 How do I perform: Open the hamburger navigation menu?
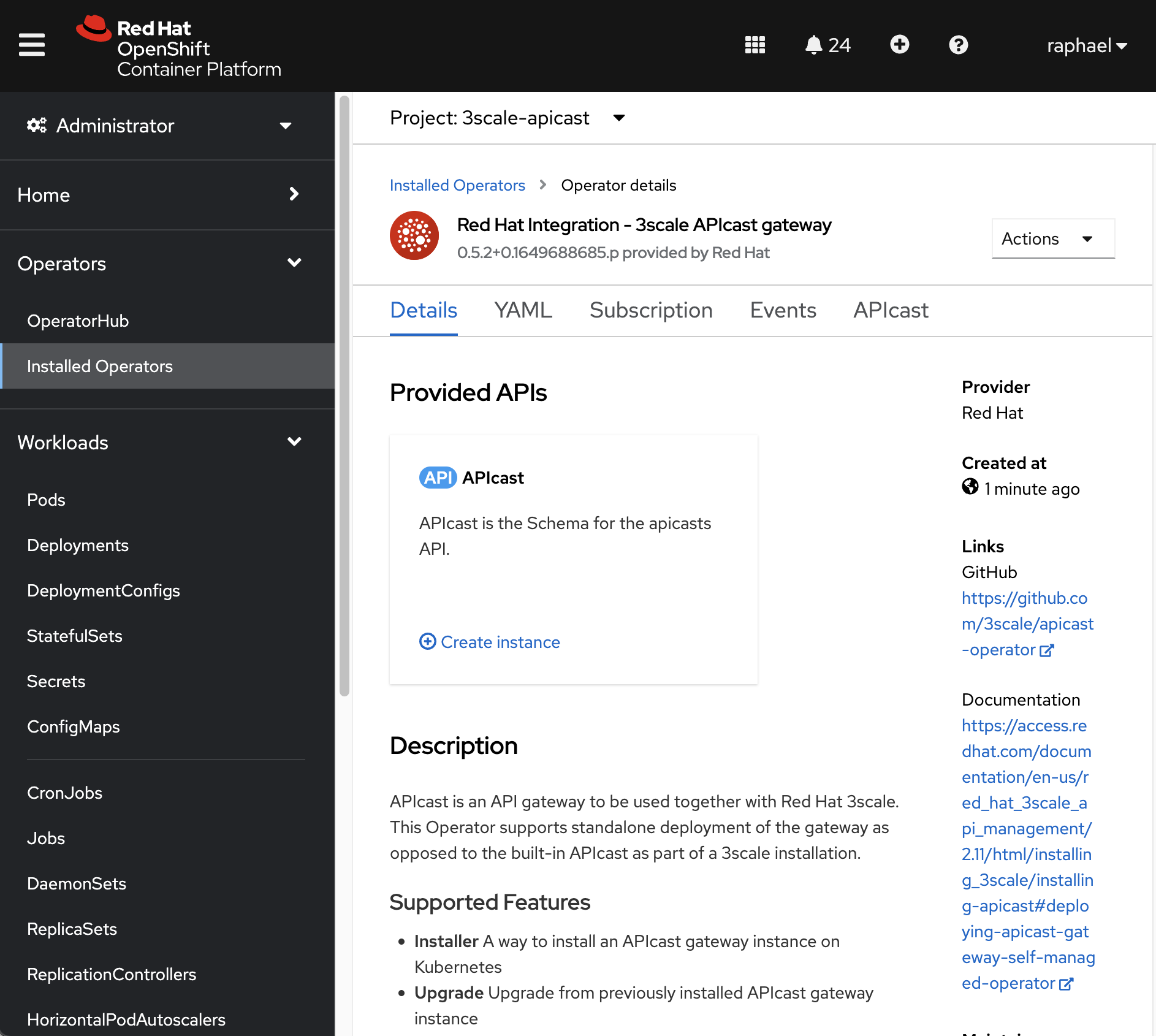click(x=32, y=45)
